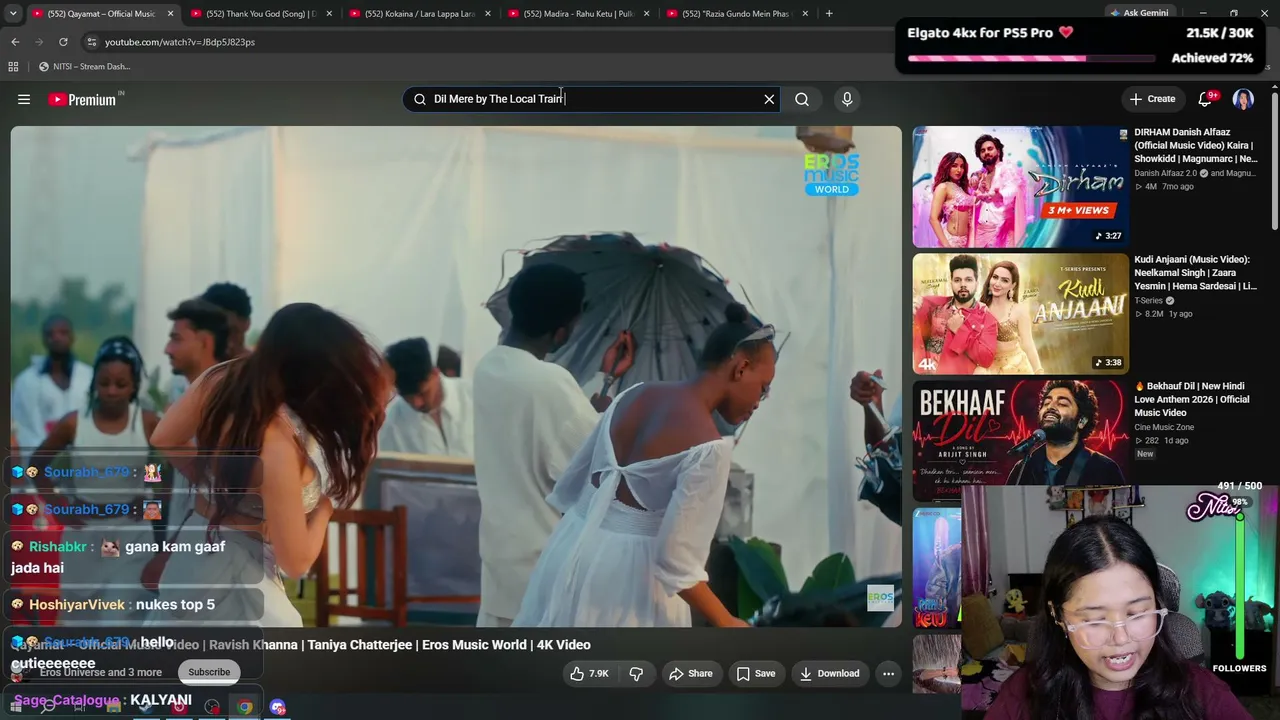The image size is (1280, 720).
Task: Share the Qayamat video
Action: [691, 674]
